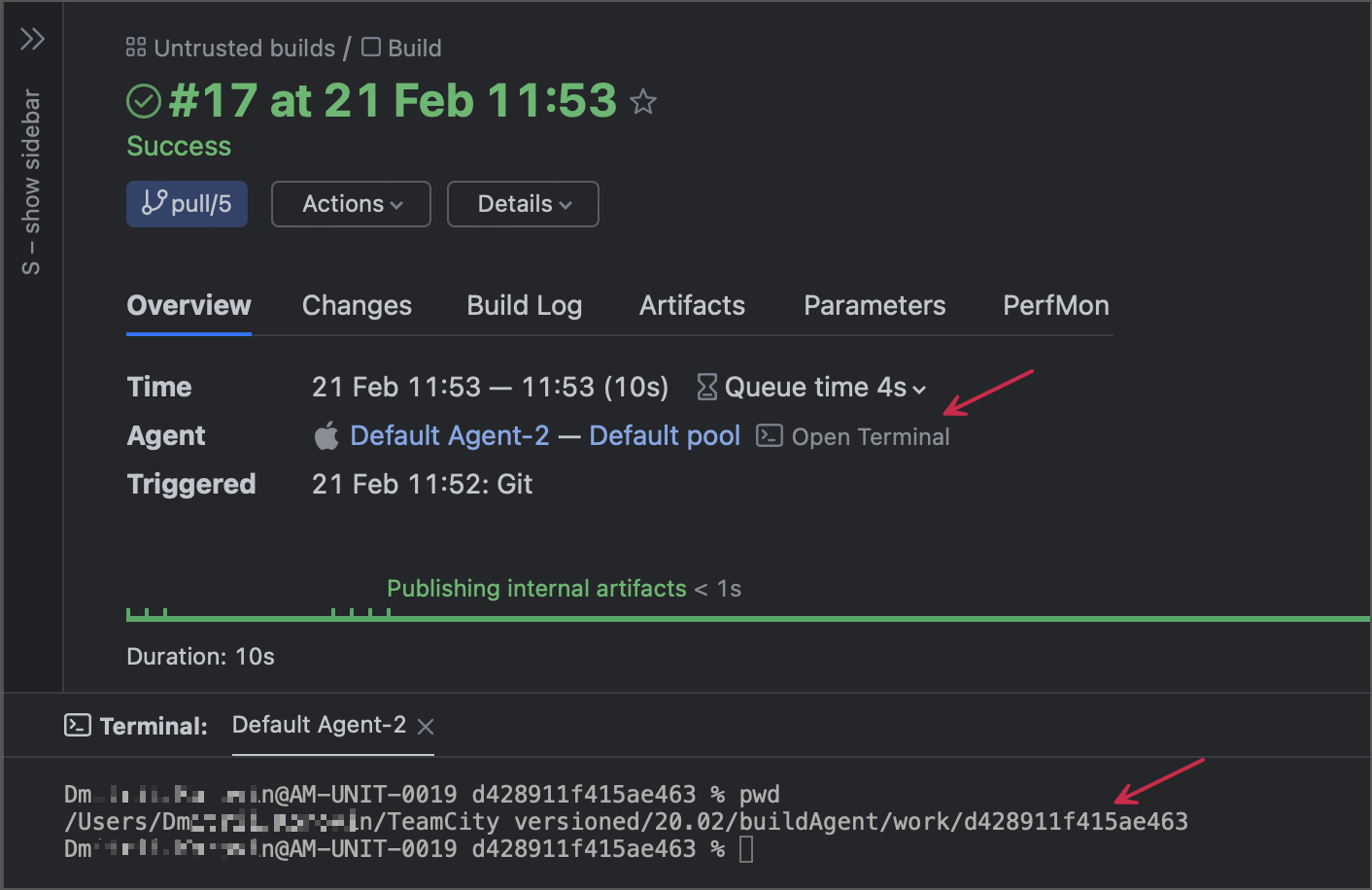
Task: Click the green build progress bar
Action: click(680, 615)
